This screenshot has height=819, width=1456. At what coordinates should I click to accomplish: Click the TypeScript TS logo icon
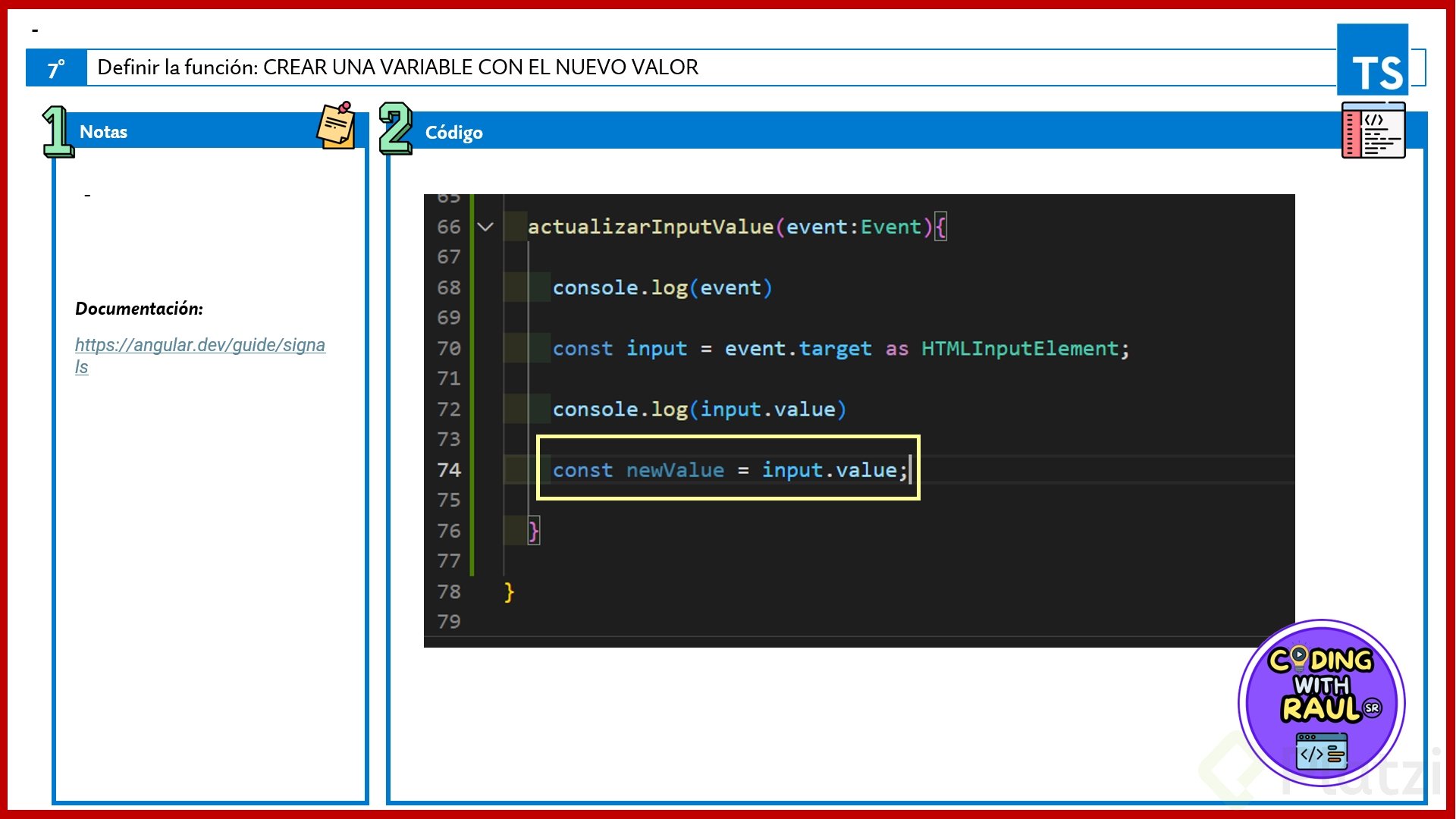tap(1373, 60)
